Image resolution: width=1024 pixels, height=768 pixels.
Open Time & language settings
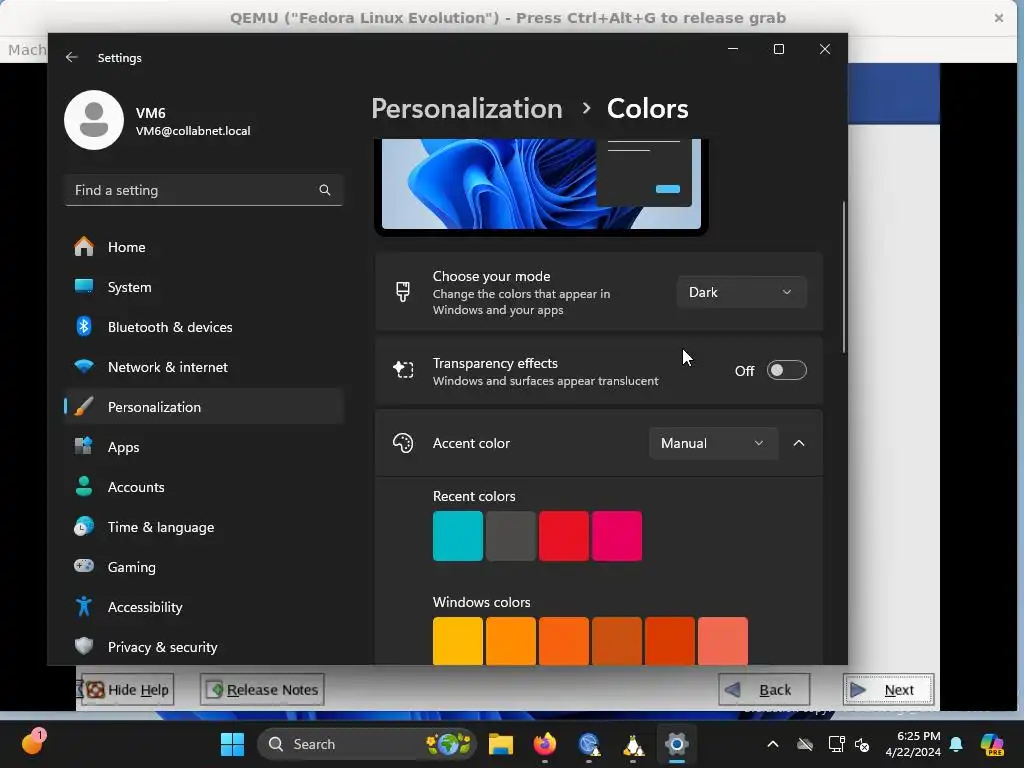click(204, 526)
